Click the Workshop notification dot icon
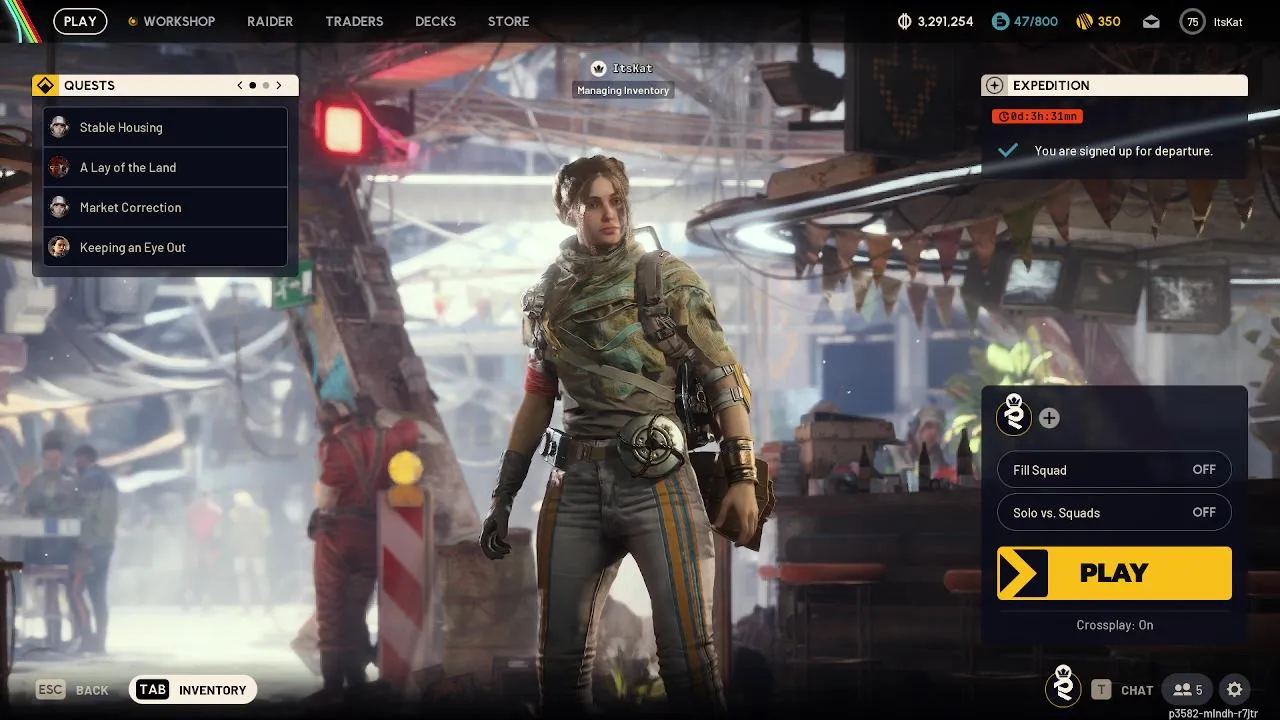This screenshot has width=1280, height=720. (133, 21)
